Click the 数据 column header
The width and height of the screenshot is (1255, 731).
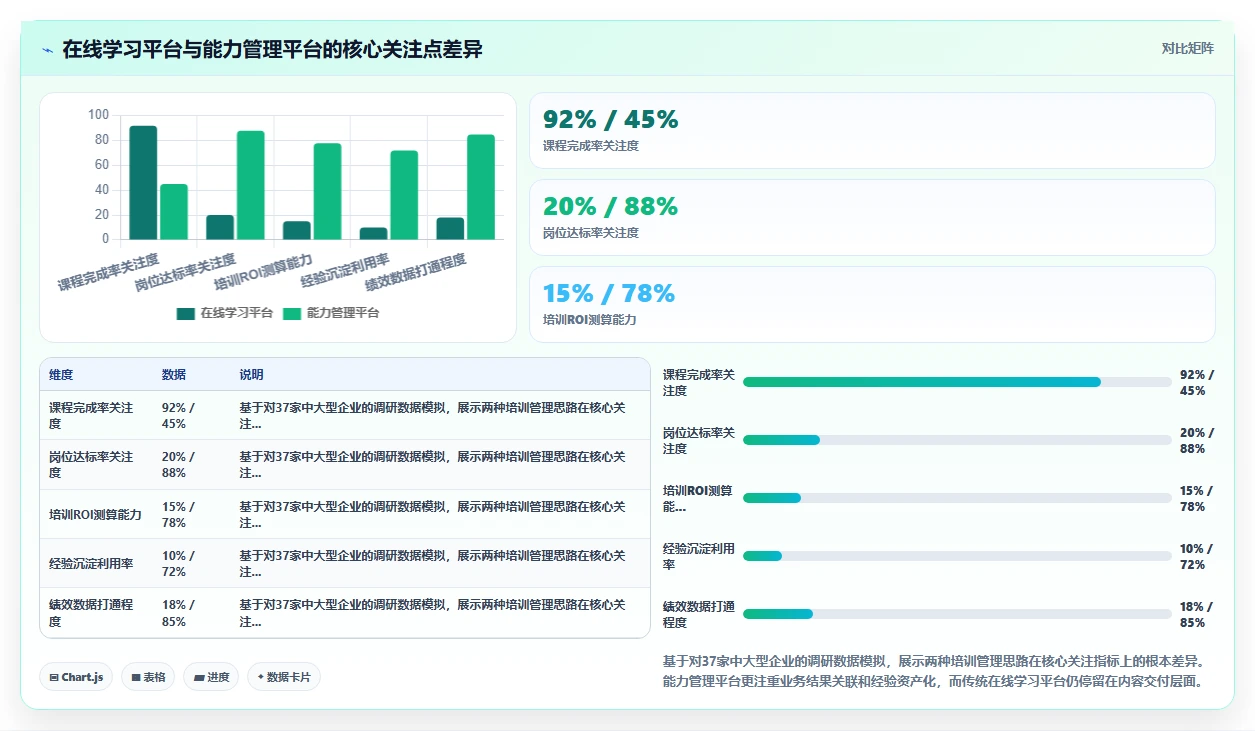174,375
